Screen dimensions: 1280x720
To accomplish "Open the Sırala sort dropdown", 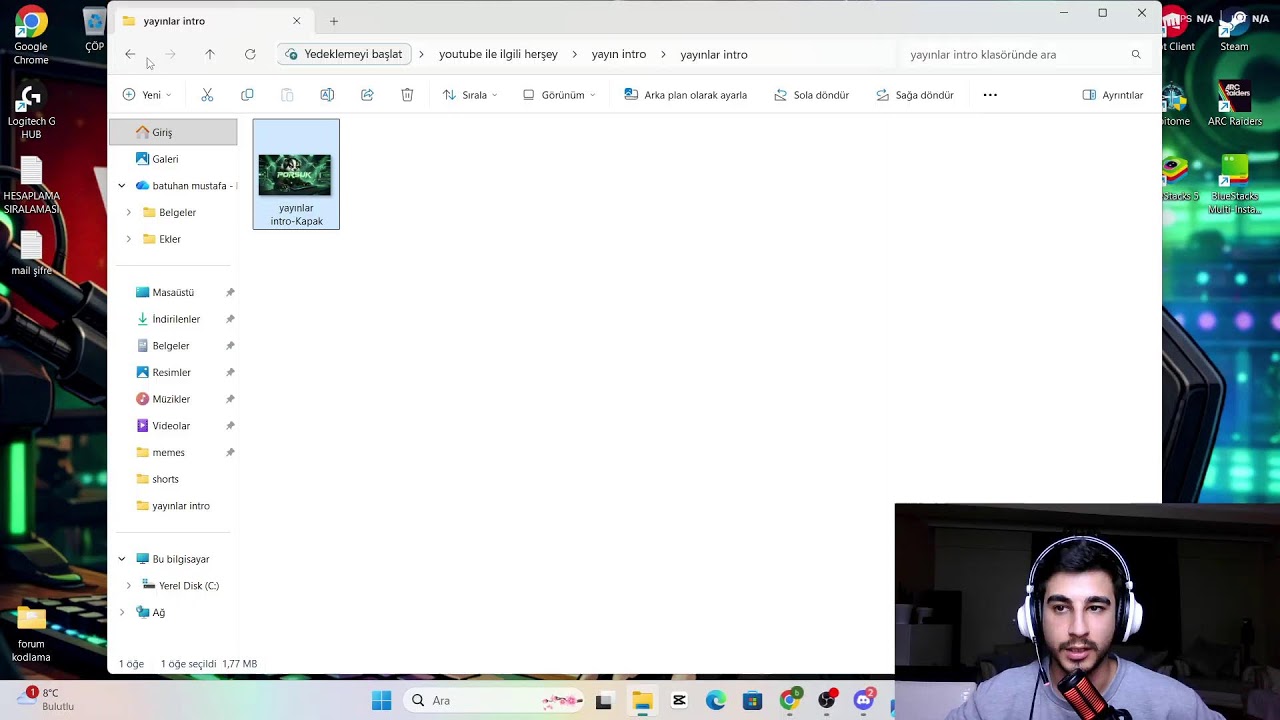I will pyautogui.click(x=470, y=95).
